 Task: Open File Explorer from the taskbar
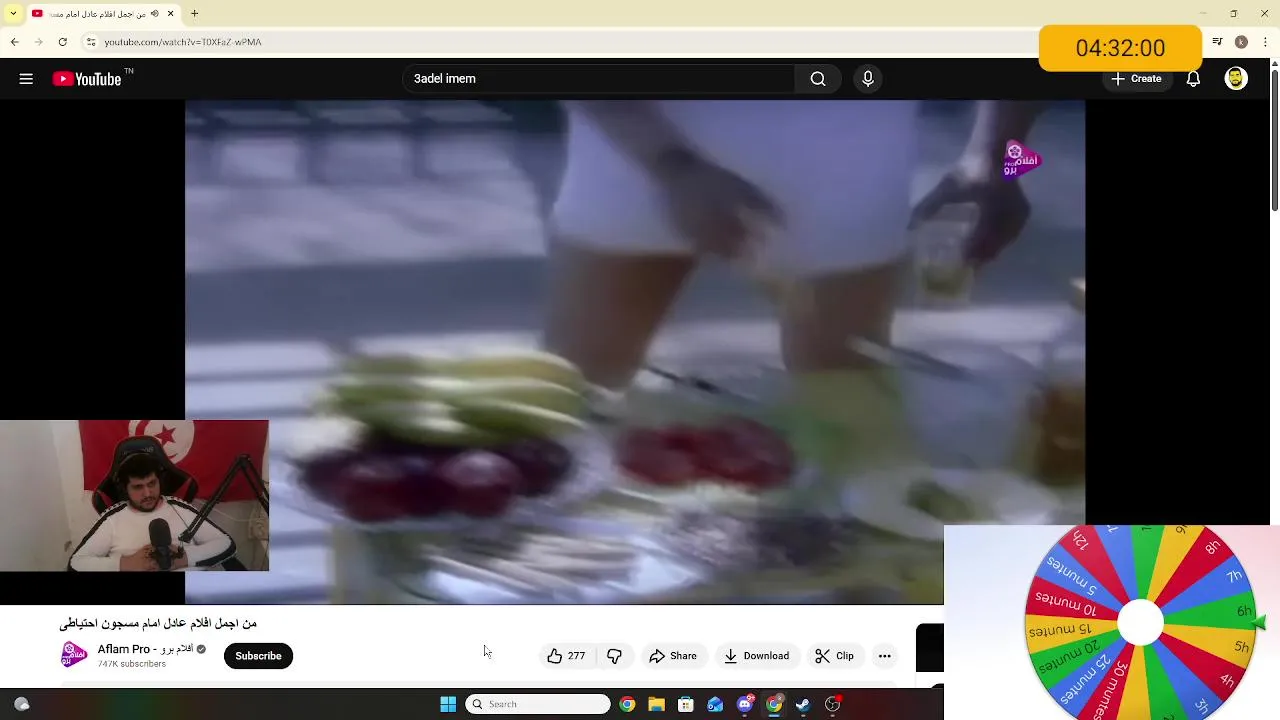[x=656, y=704]
